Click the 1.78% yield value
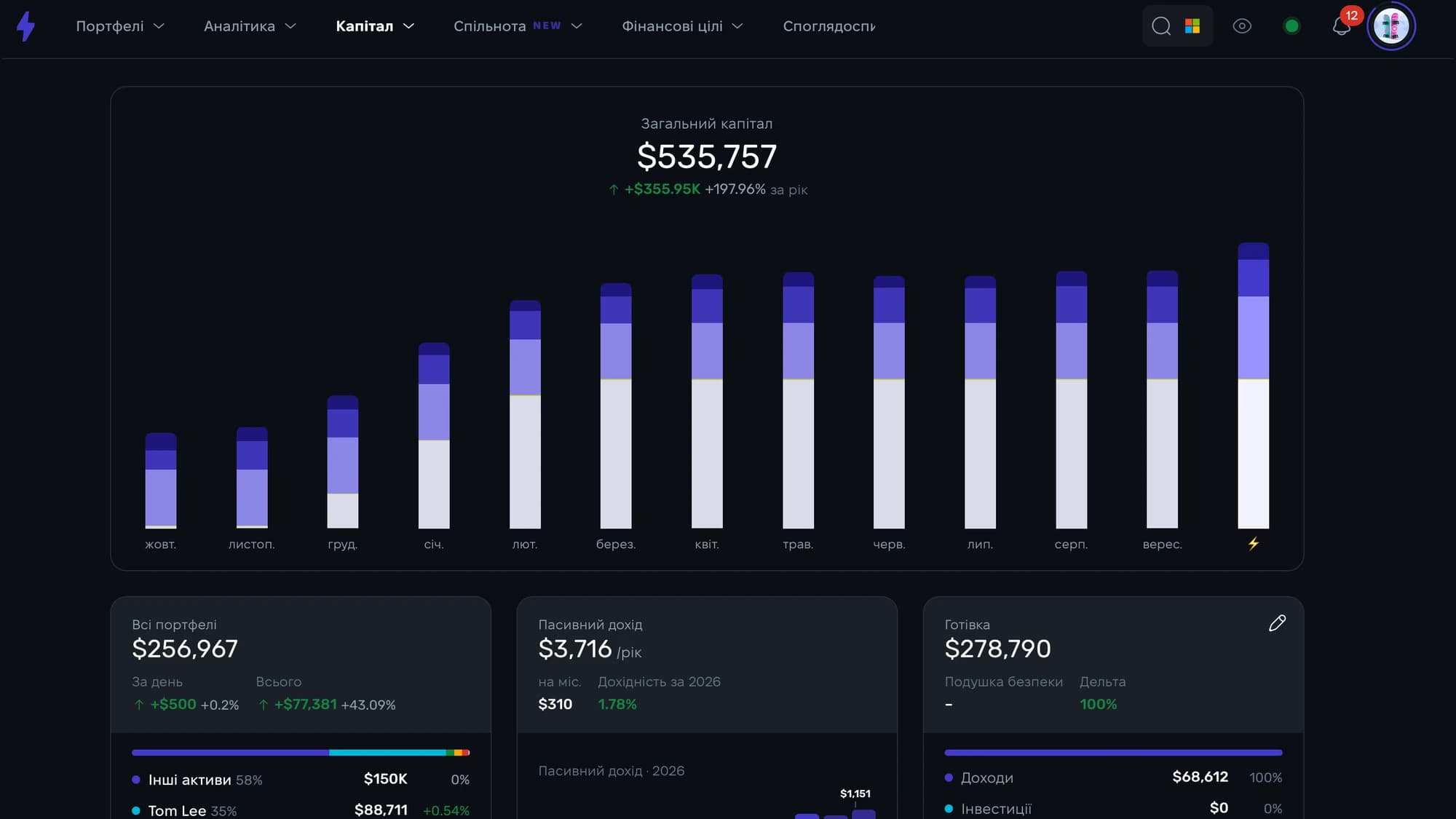 [617, 704]
